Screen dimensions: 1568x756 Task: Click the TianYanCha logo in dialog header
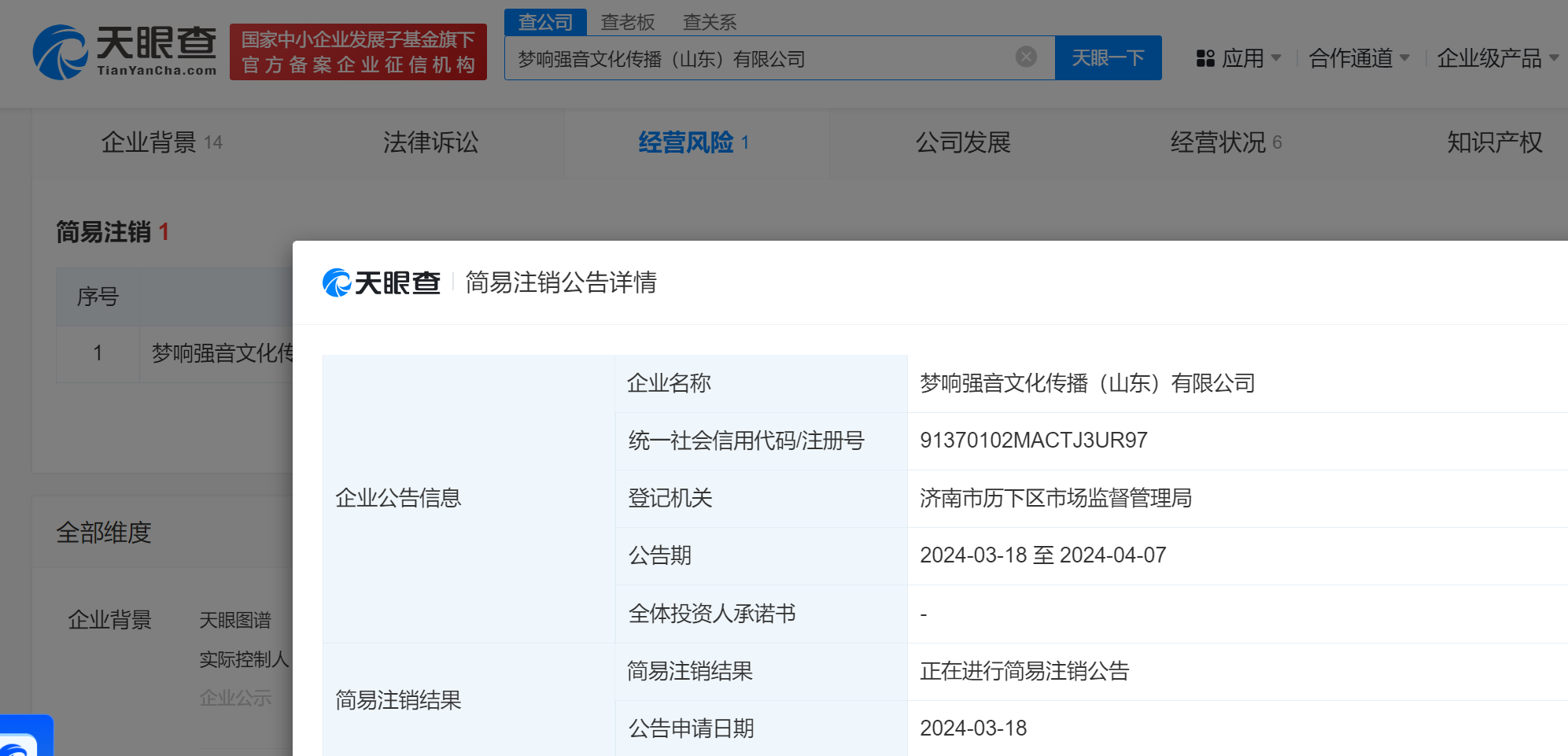point(382,282)
